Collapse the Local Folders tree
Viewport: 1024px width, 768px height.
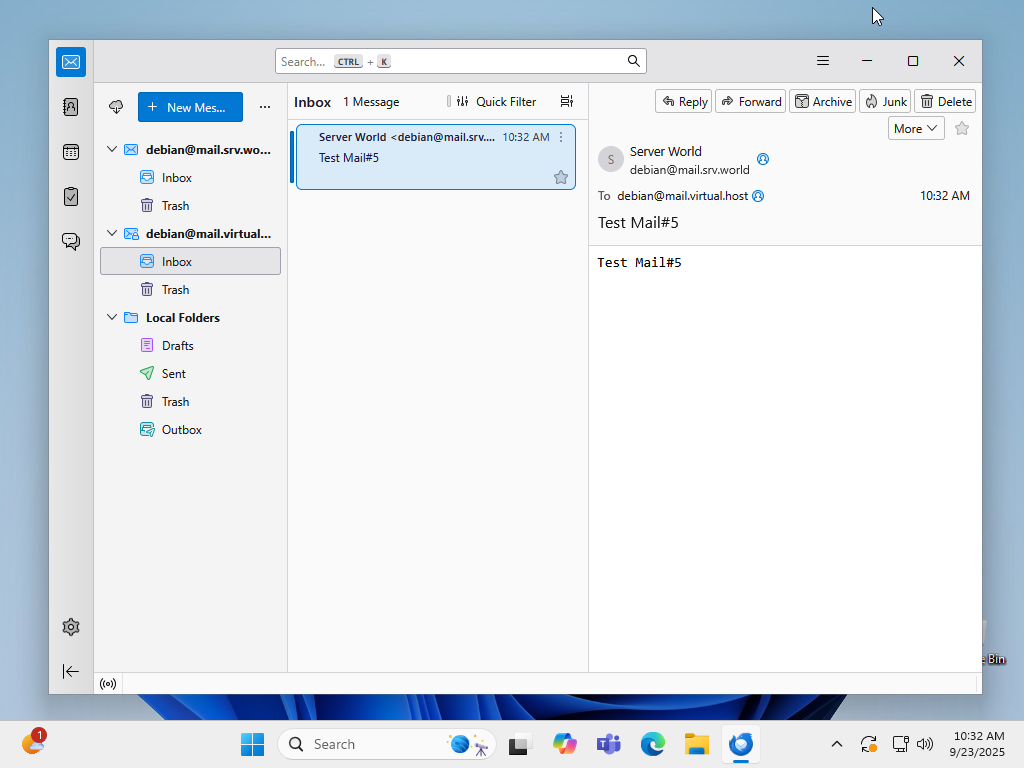[x=112, y=318]
